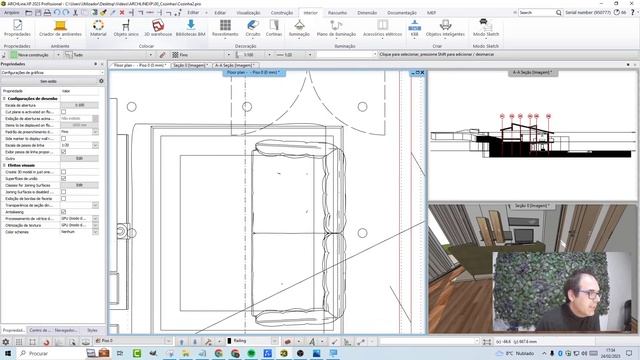The image size is (640, 360).
Task: Select the Material tool
Action: (x=98, y=28)
